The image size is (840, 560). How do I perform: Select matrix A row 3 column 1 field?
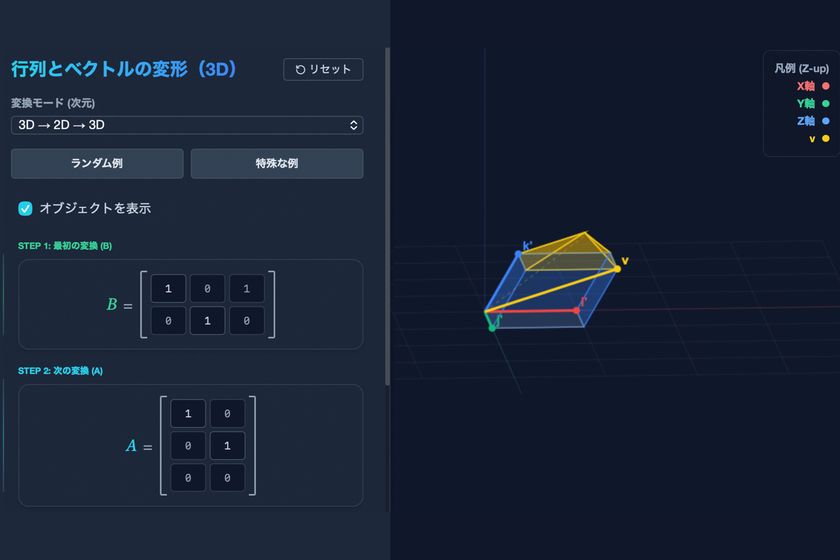[x=187, y=478]
